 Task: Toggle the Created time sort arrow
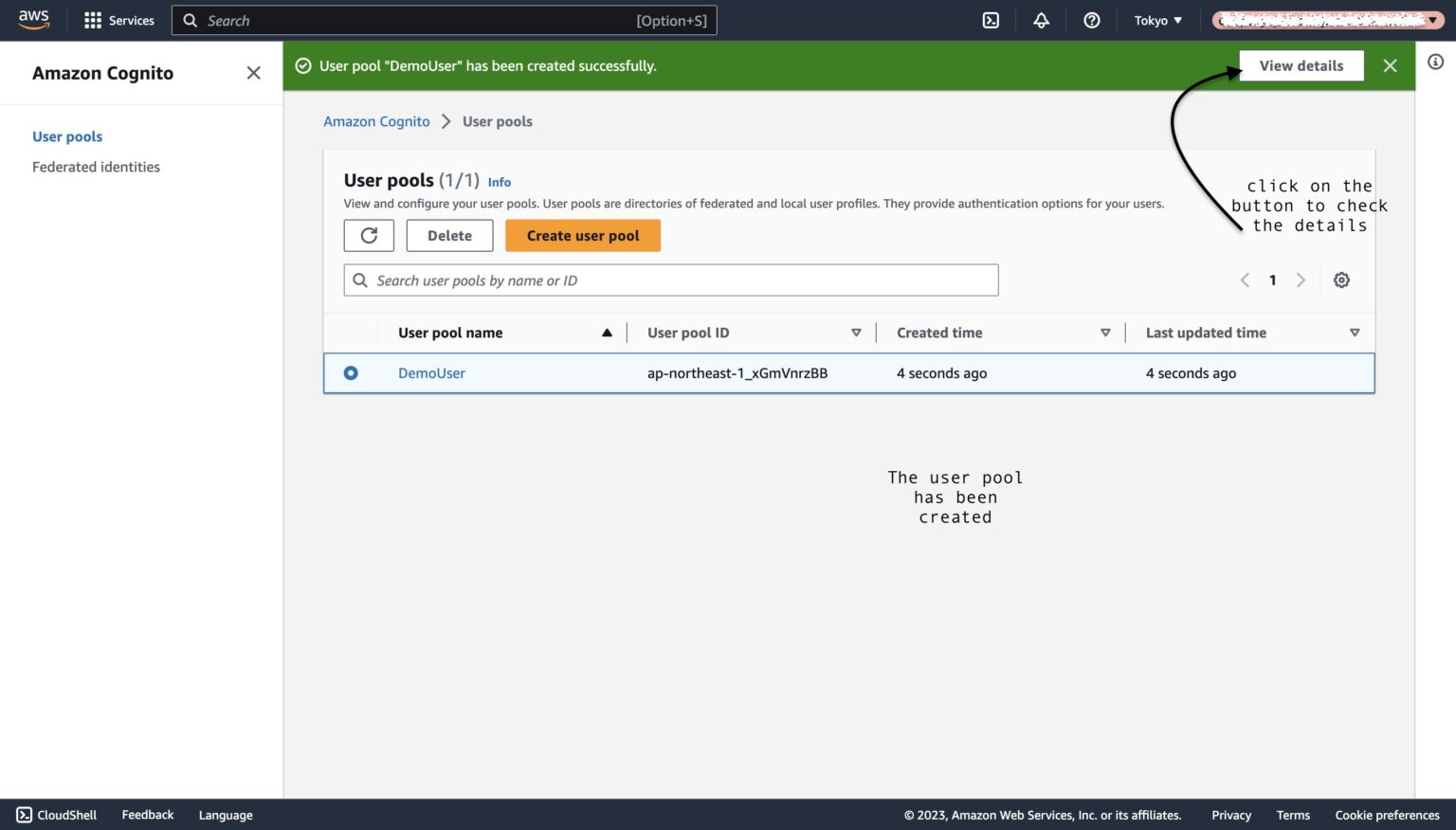[x=1105, y=333]
